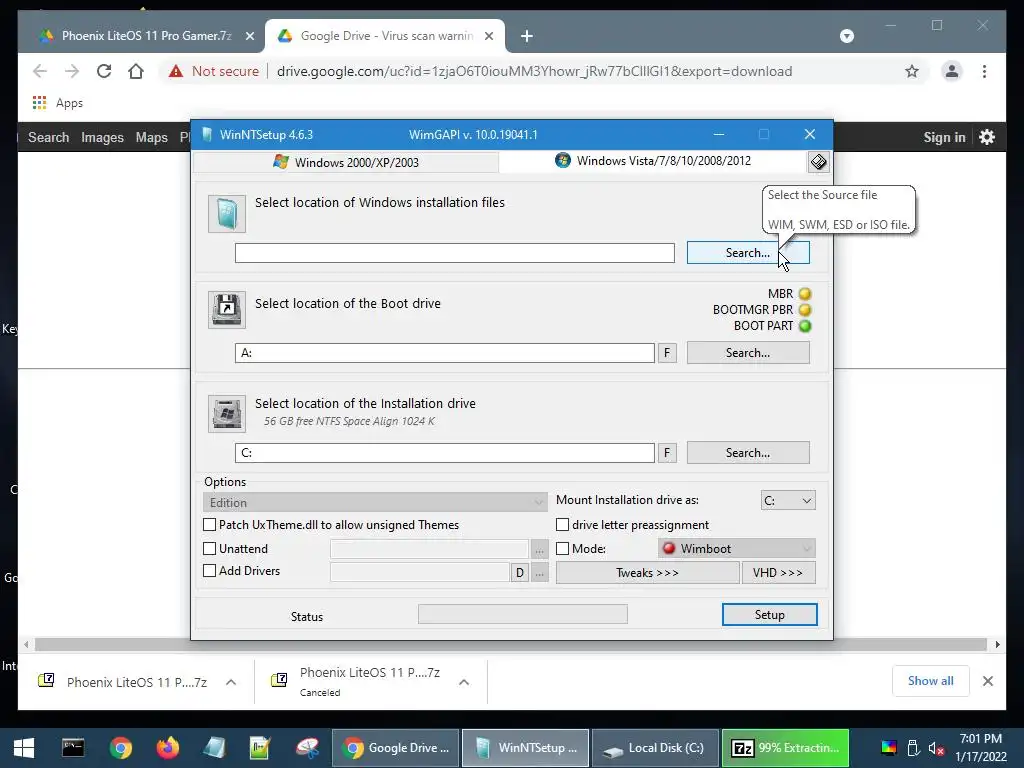Screen dimensions: 1024x768
Task: Switch to Windows 2000/XP/2003 tab
Action: 346,162
